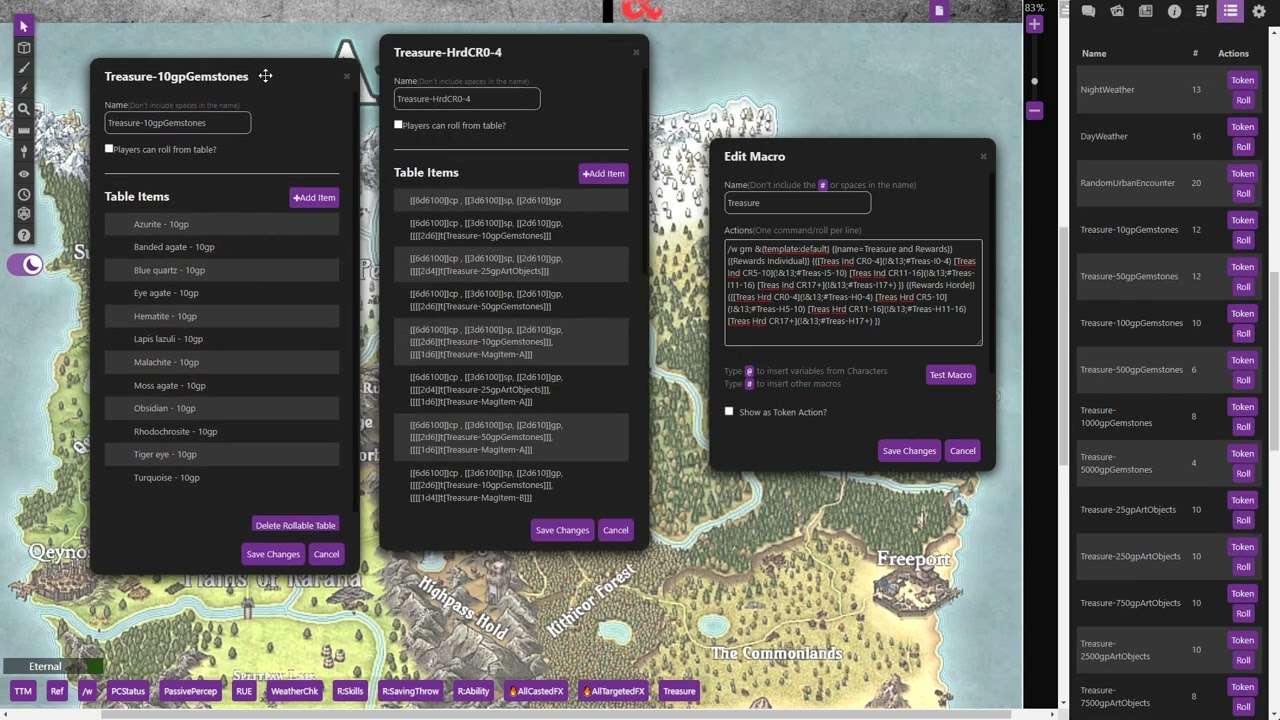Choose the Select arrow tool
1280x720 pixels.
(x=23, y=26)
